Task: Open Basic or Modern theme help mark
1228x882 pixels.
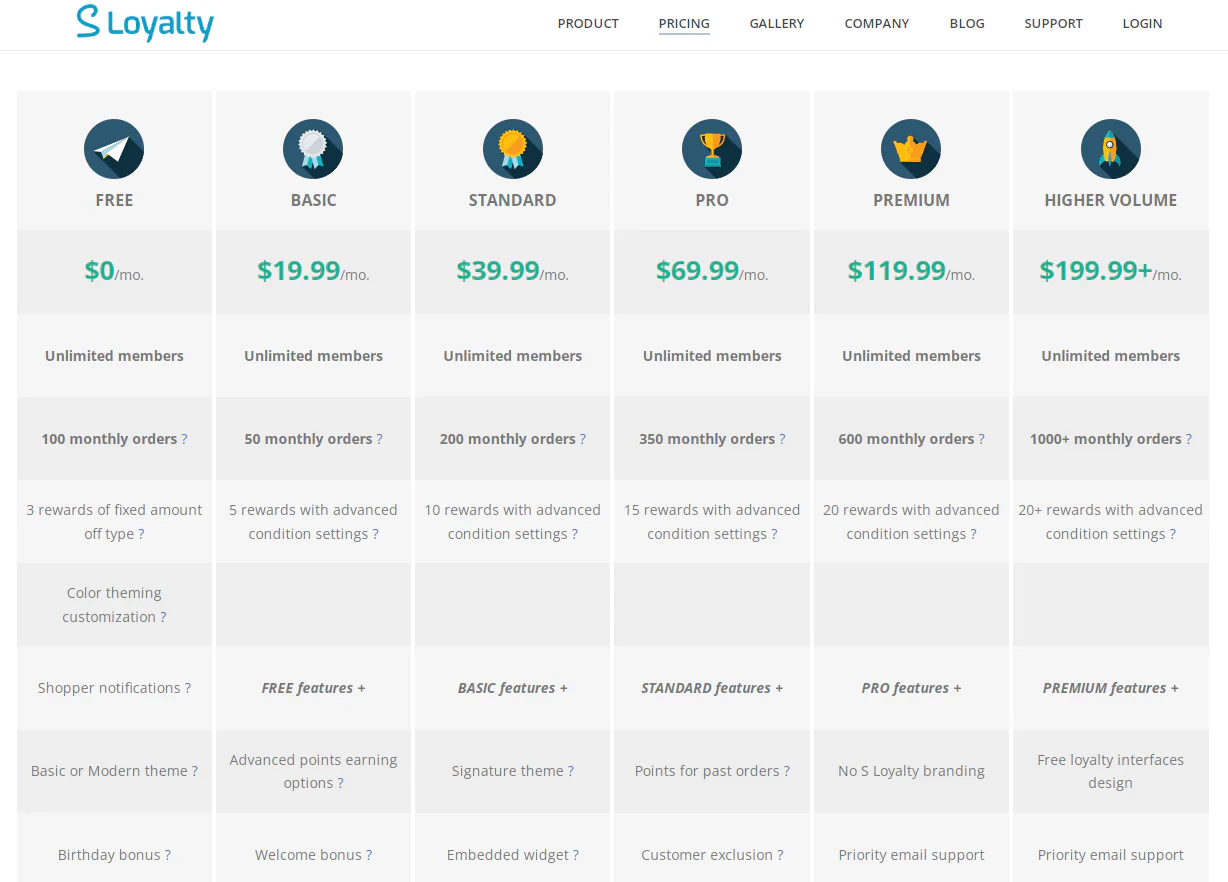Action: 194,771
